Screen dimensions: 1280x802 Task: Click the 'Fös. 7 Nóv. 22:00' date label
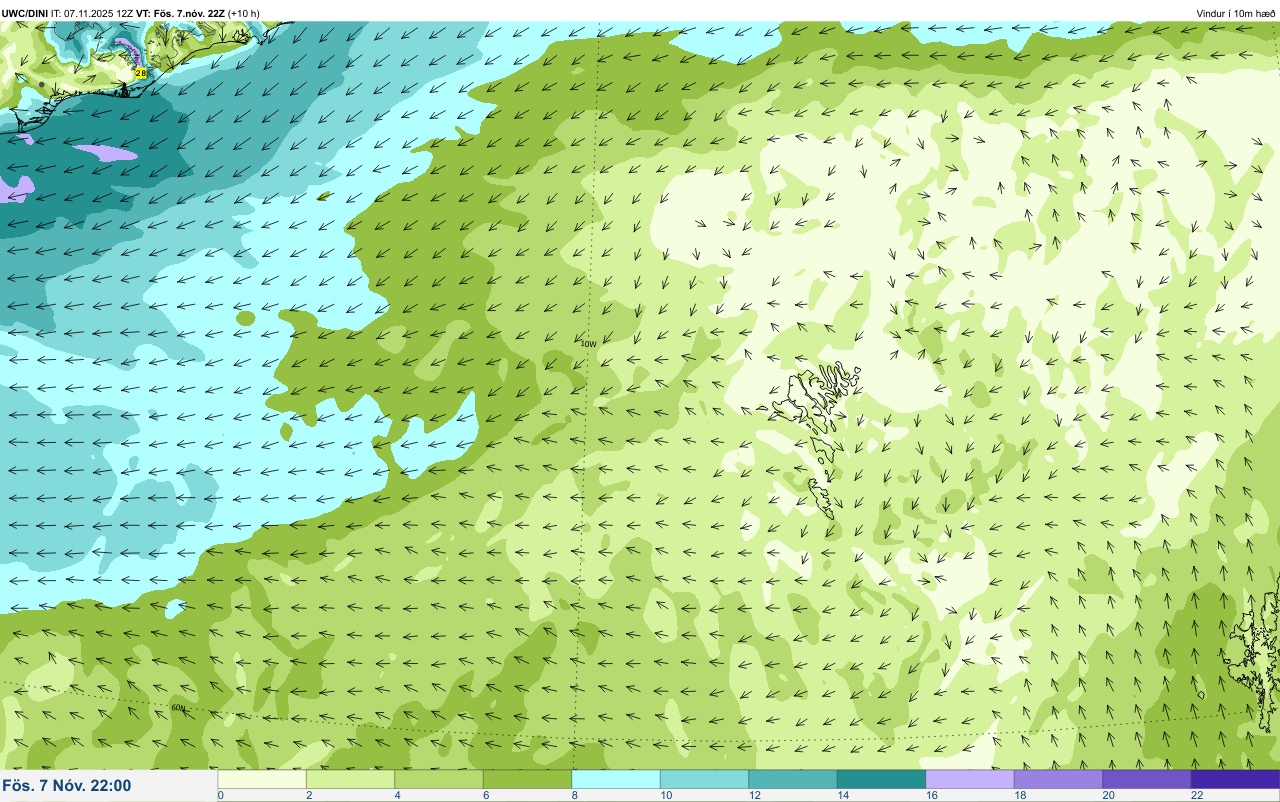coord(67,786)
